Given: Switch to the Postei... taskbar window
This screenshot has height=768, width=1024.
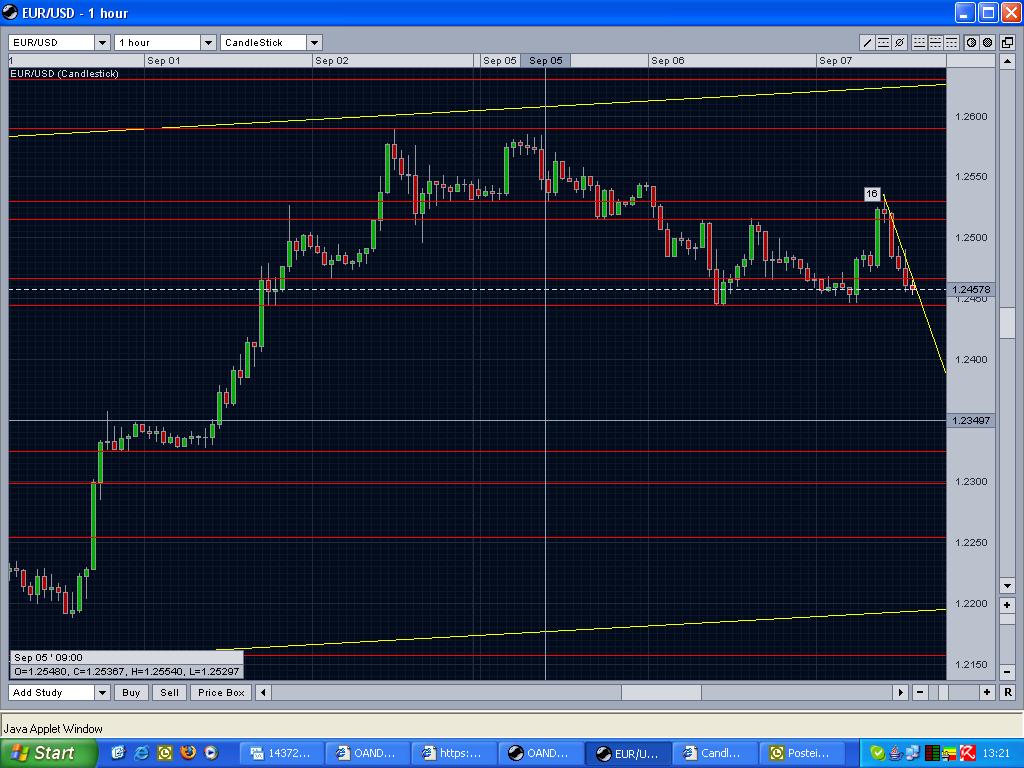Looking at the screenshot, I should click(x=801, y=753).
